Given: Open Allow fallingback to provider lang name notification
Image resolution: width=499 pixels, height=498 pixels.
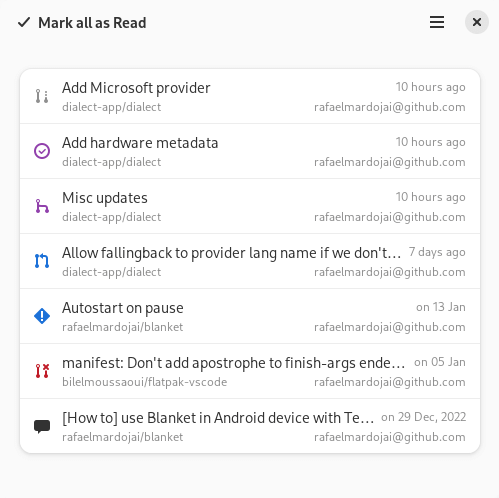Looking at the screenshot, I should [x=250, y=261].
